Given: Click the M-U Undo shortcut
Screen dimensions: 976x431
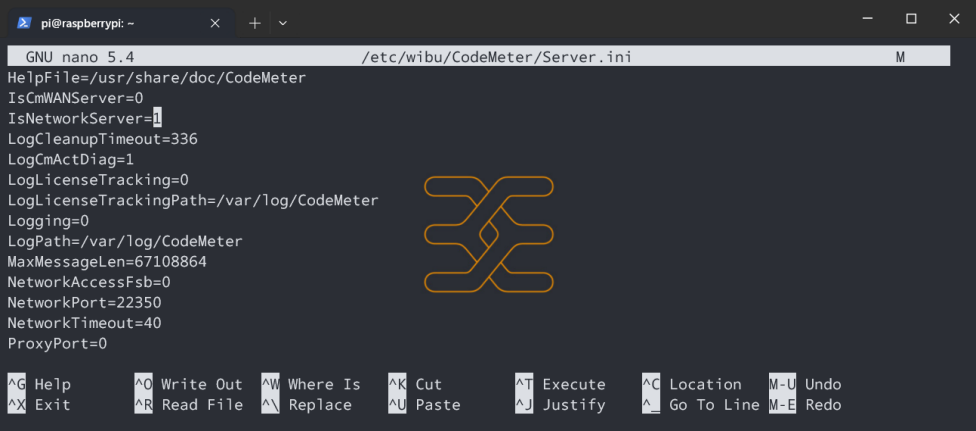Looking at the screenshot, I should point(805,384).
